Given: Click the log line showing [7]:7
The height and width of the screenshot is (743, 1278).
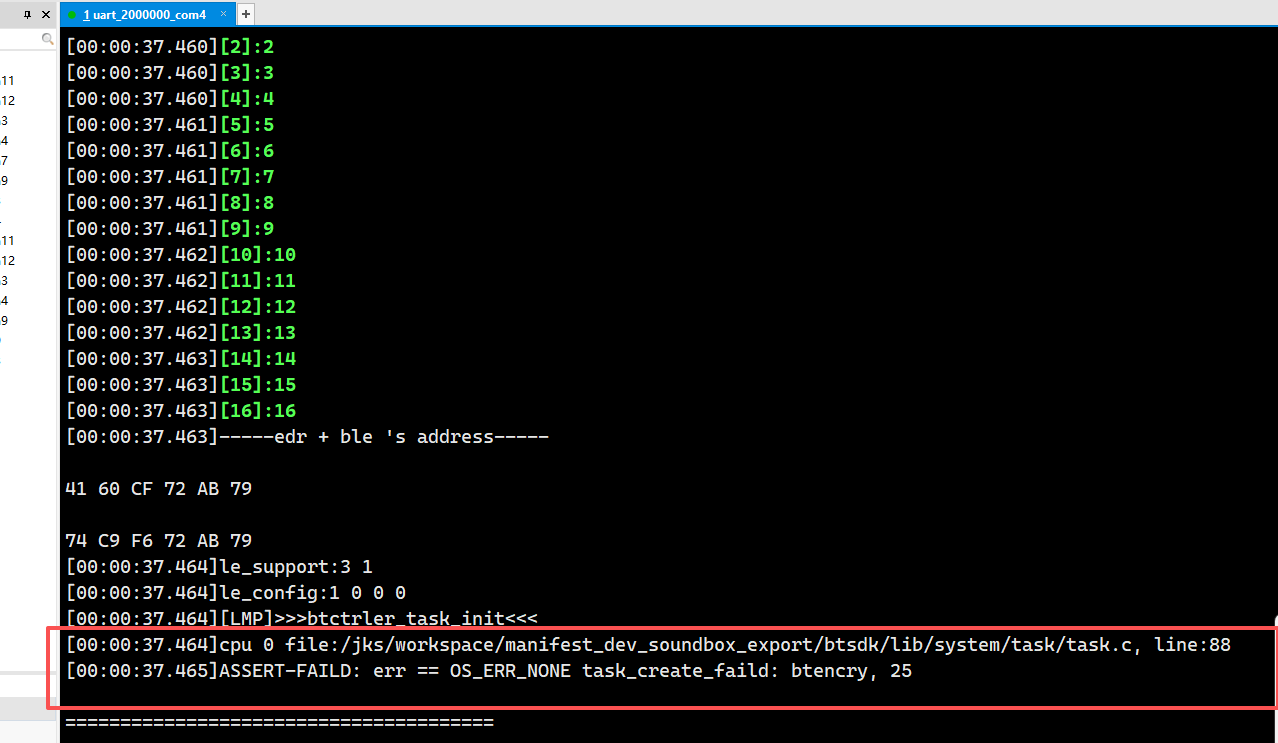Looking at the screenshot, I should tap(170, 177).
